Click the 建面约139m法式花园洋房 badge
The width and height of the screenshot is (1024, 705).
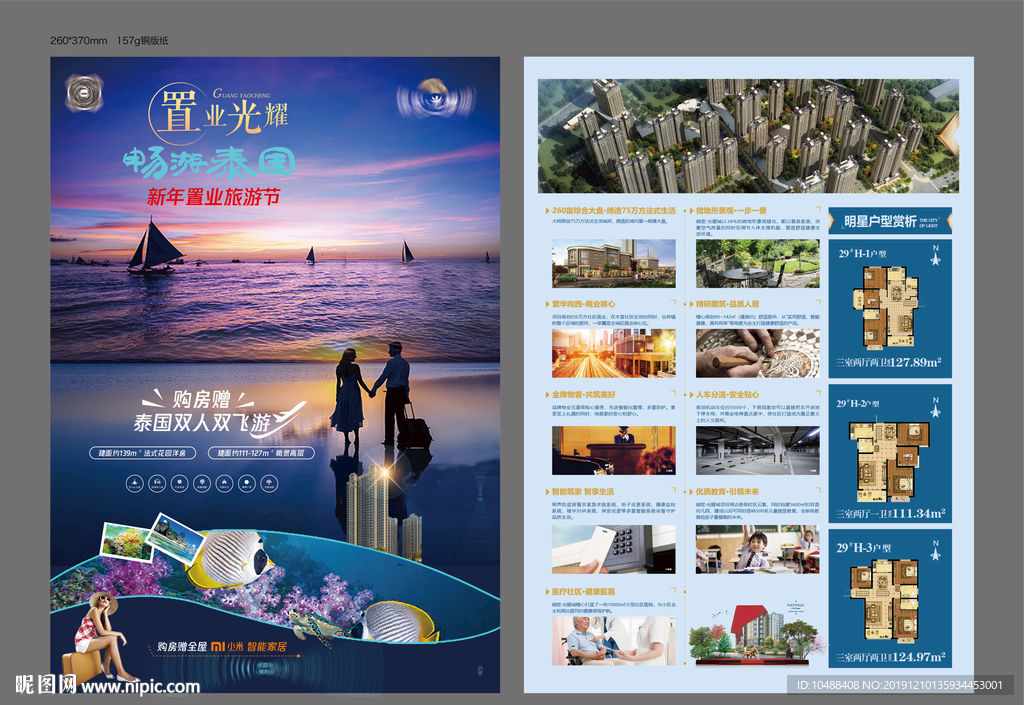(x=144, y=453)
